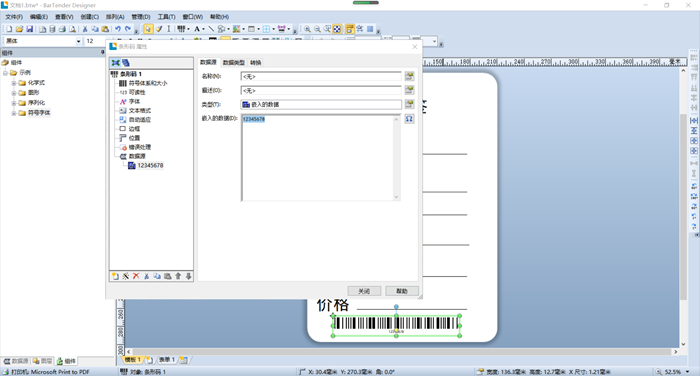Click the Paste icon in main toolbar
This screenshot has width=700, height=376.
click(105, 29)
